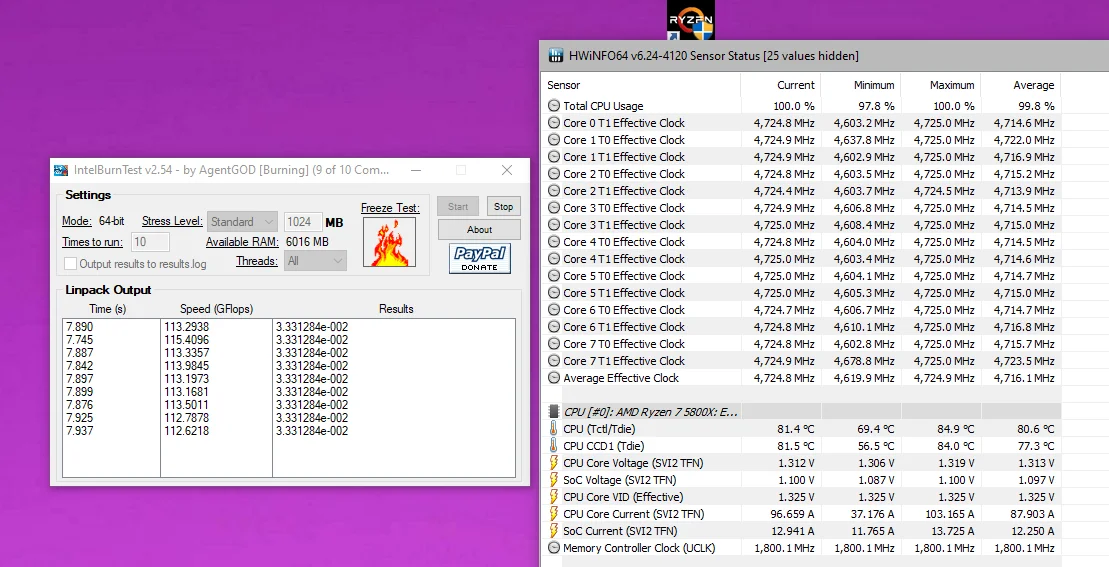Image resolution: width=1109 pixels, height=567 pixels.
Task: Click the thermometer icon for CPU CCD1 (Tdie)
Action: [554, 445]
